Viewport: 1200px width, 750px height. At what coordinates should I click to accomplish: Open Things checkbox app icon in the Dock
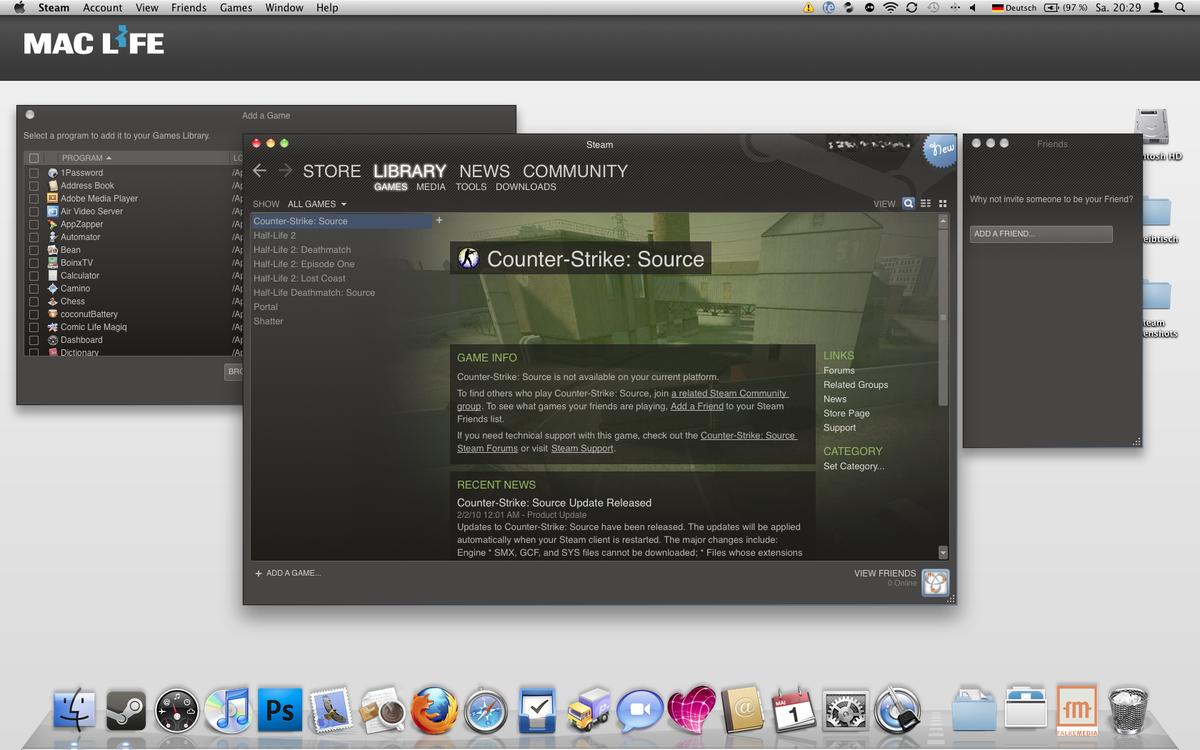538,711
